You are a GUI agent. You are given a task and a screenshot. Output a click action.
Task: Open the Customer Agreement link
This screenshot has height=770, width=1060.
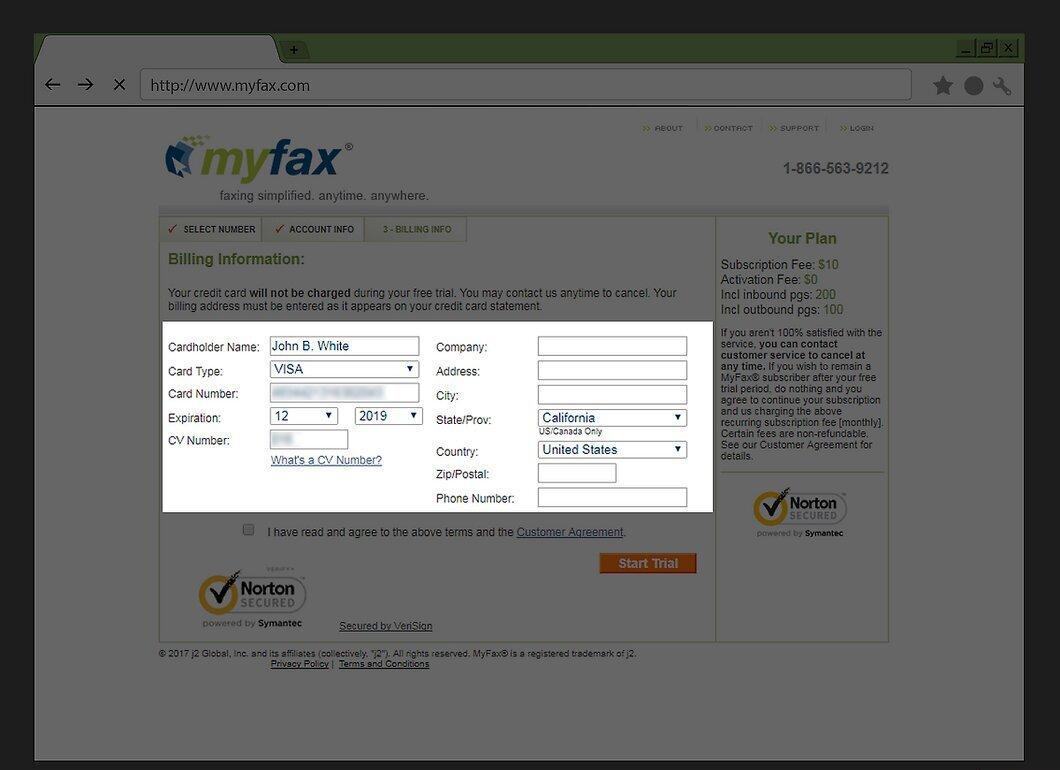pyautogui.click(x=570, y=532)
